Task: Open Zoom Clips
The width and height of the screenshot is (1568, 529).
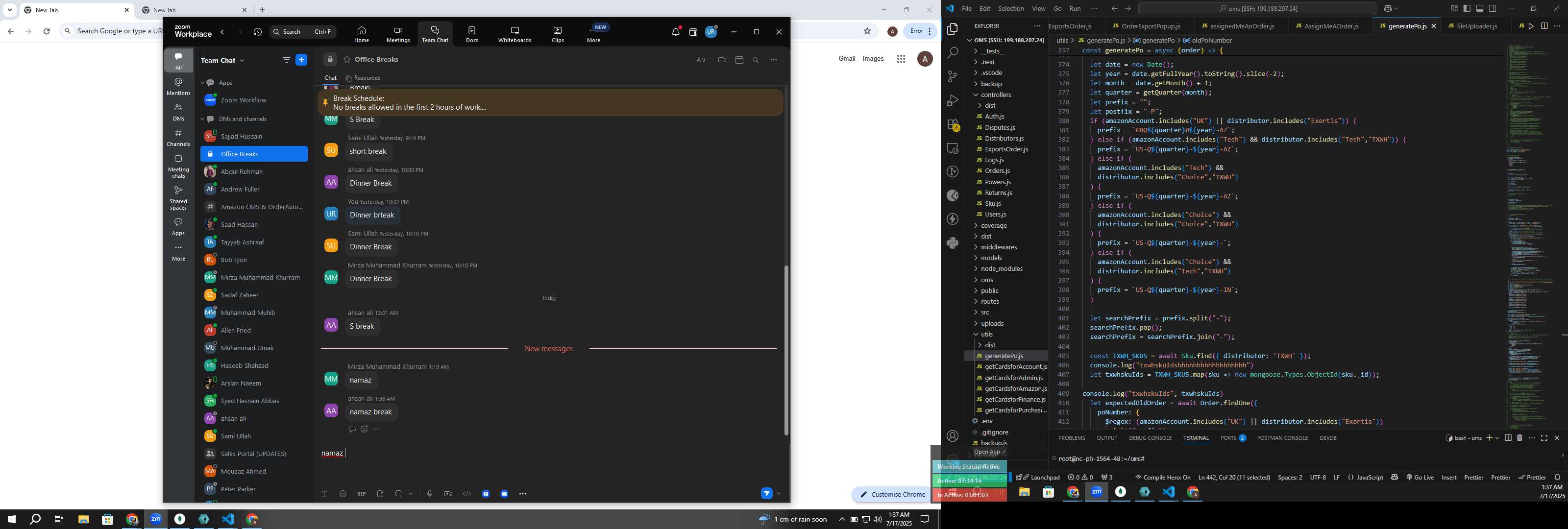Action: pyautogui.click(x=558, y=35)
